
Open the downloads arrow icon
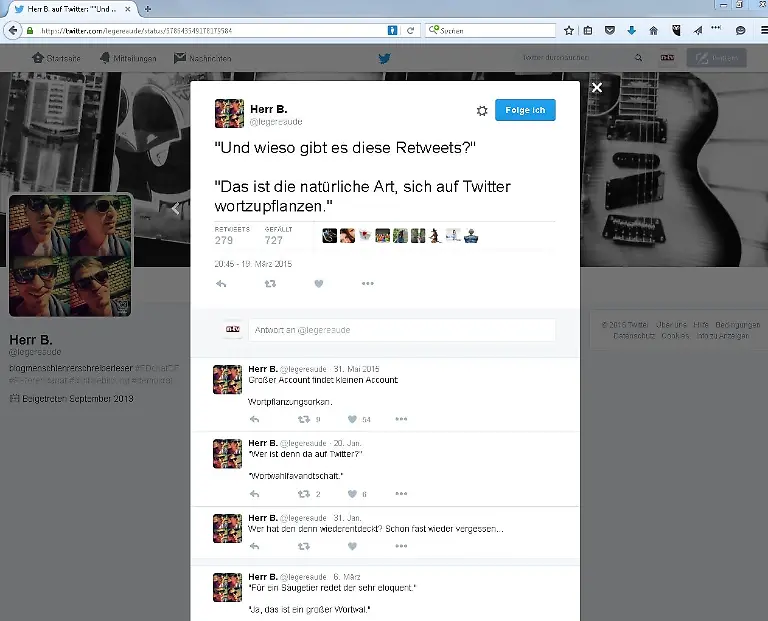point(631,30)
